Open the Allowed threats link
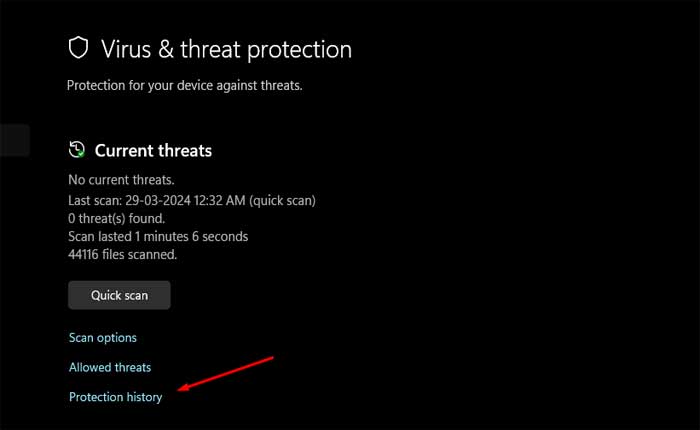The width and height of the screenshot is (700, 430). click(x=110, y=368)
